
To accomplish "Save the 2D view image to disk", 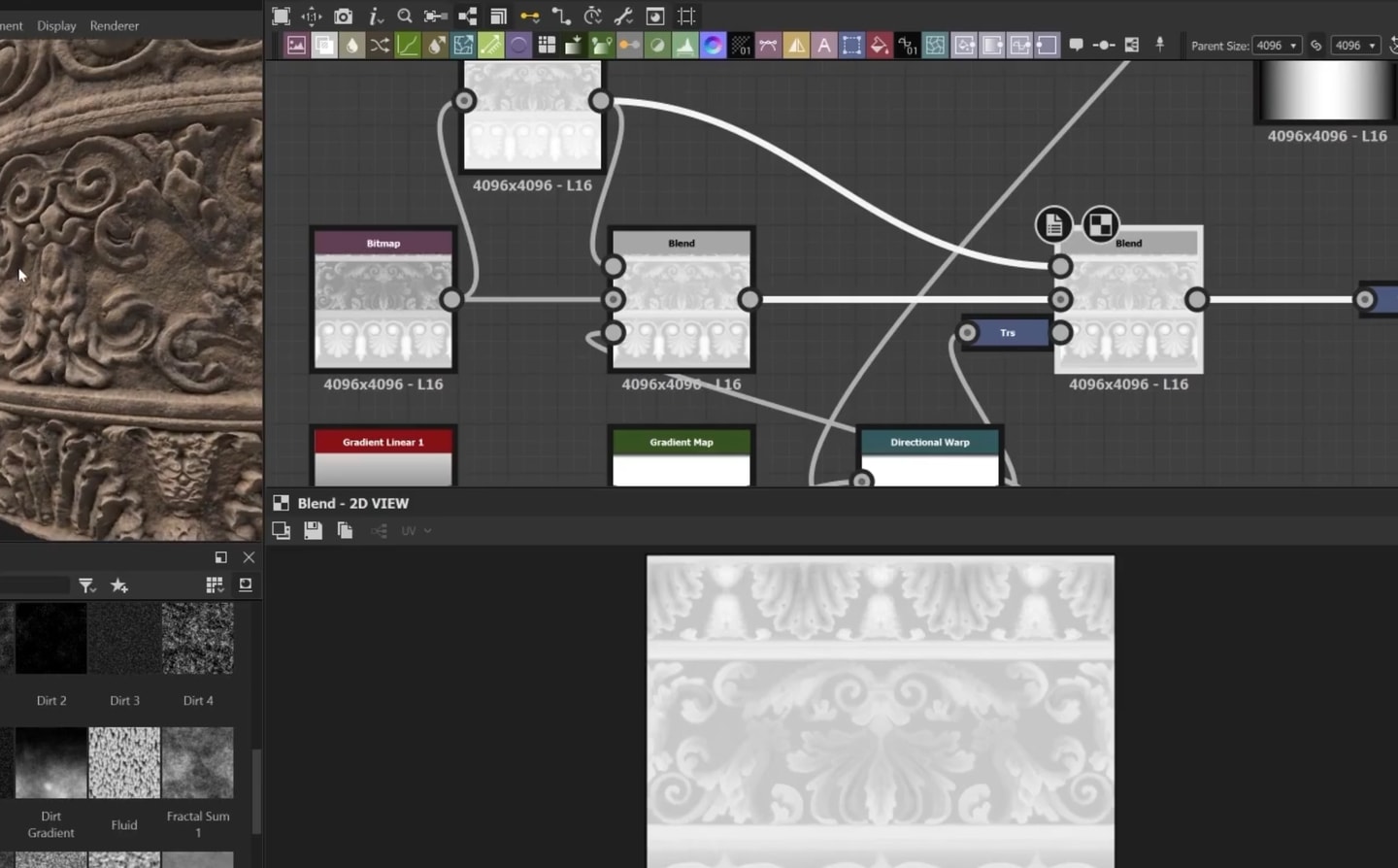I will [313, 530].
